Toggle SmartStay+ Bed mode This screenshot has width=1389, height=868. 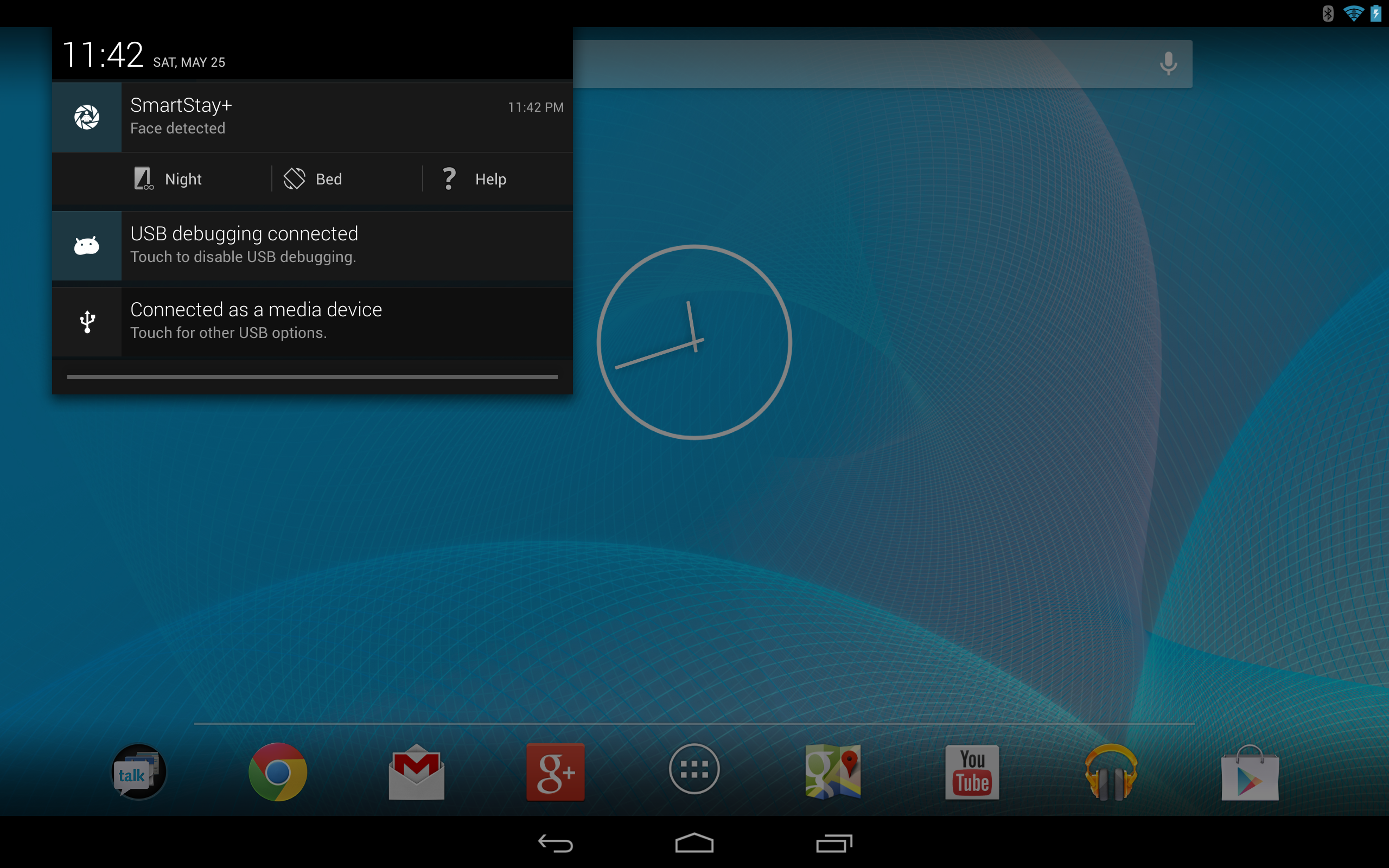tap(314, 179)
